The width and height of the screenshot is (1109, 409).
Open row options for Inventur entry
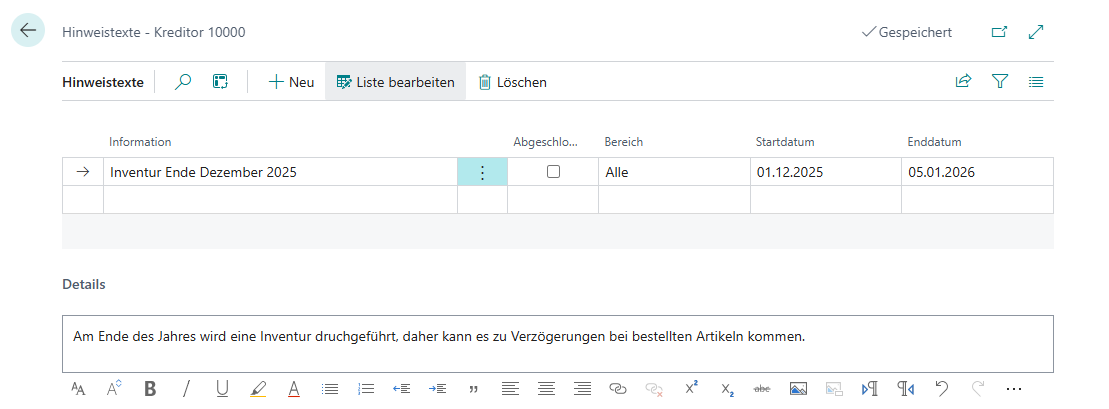pos(482,172)
